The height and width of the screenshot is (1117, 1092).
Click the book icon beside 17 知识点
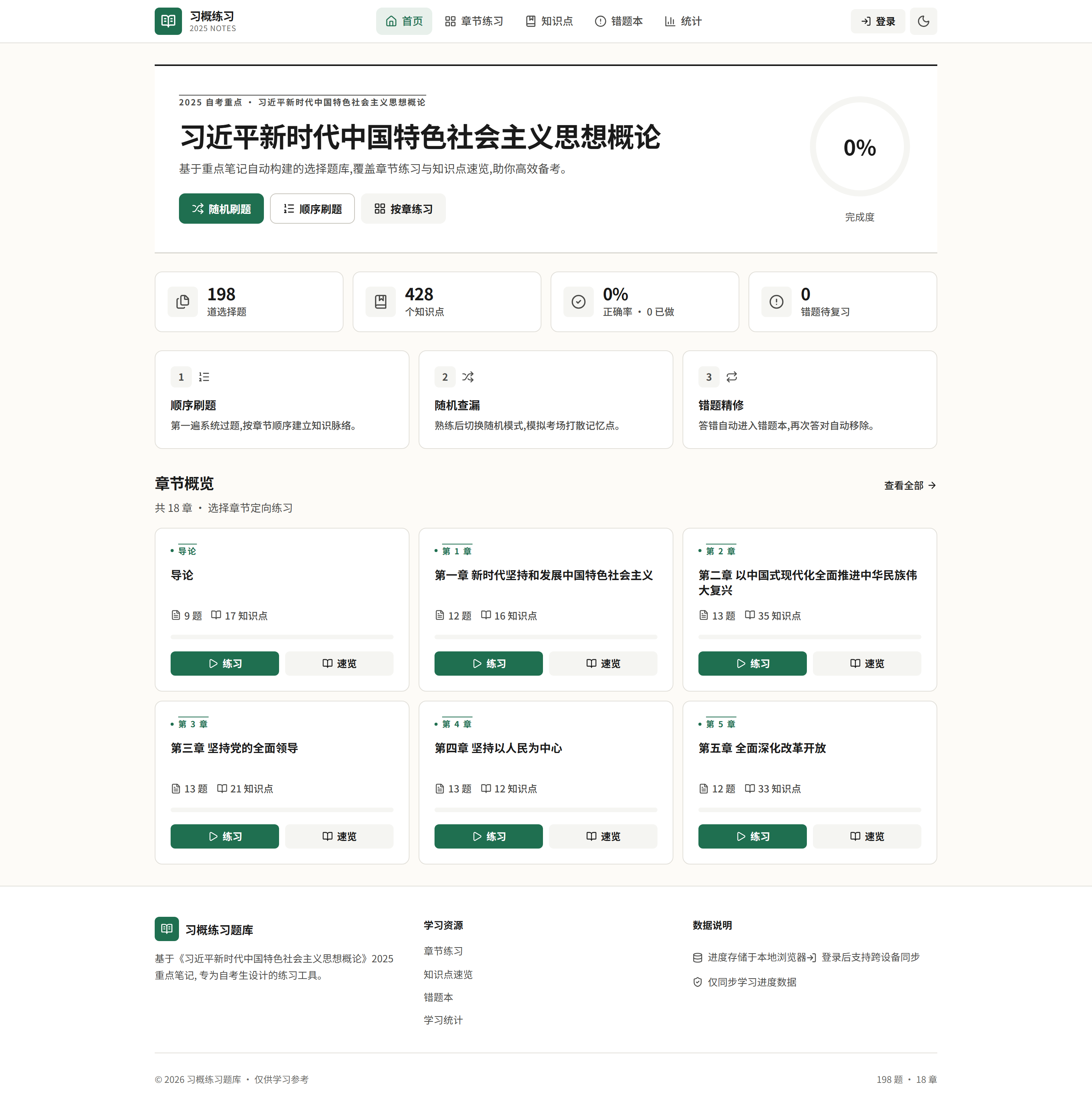(216, 615)
